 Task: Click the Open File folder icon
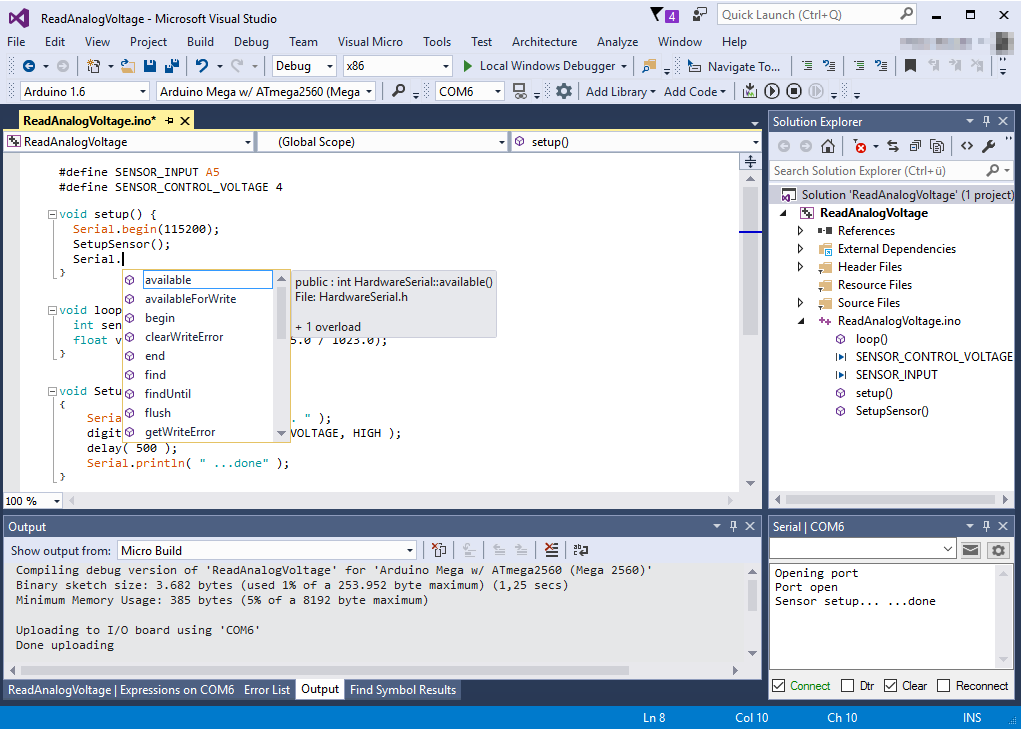coord(128,66)
